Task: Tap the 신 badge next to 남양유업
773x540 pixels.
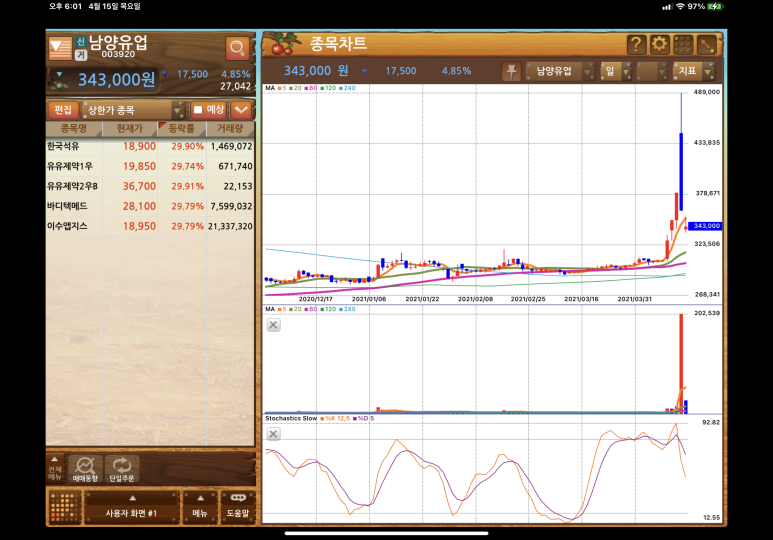Action: (81, 42)
